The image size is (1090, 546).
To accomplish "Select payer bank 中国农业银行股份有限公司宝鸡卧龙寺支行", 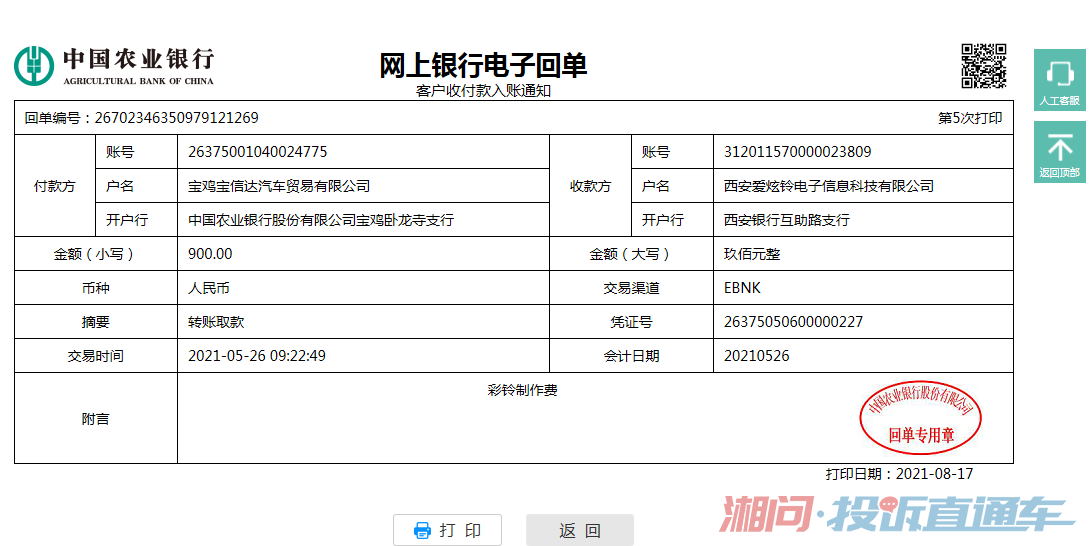I will [x=321, y=220].
